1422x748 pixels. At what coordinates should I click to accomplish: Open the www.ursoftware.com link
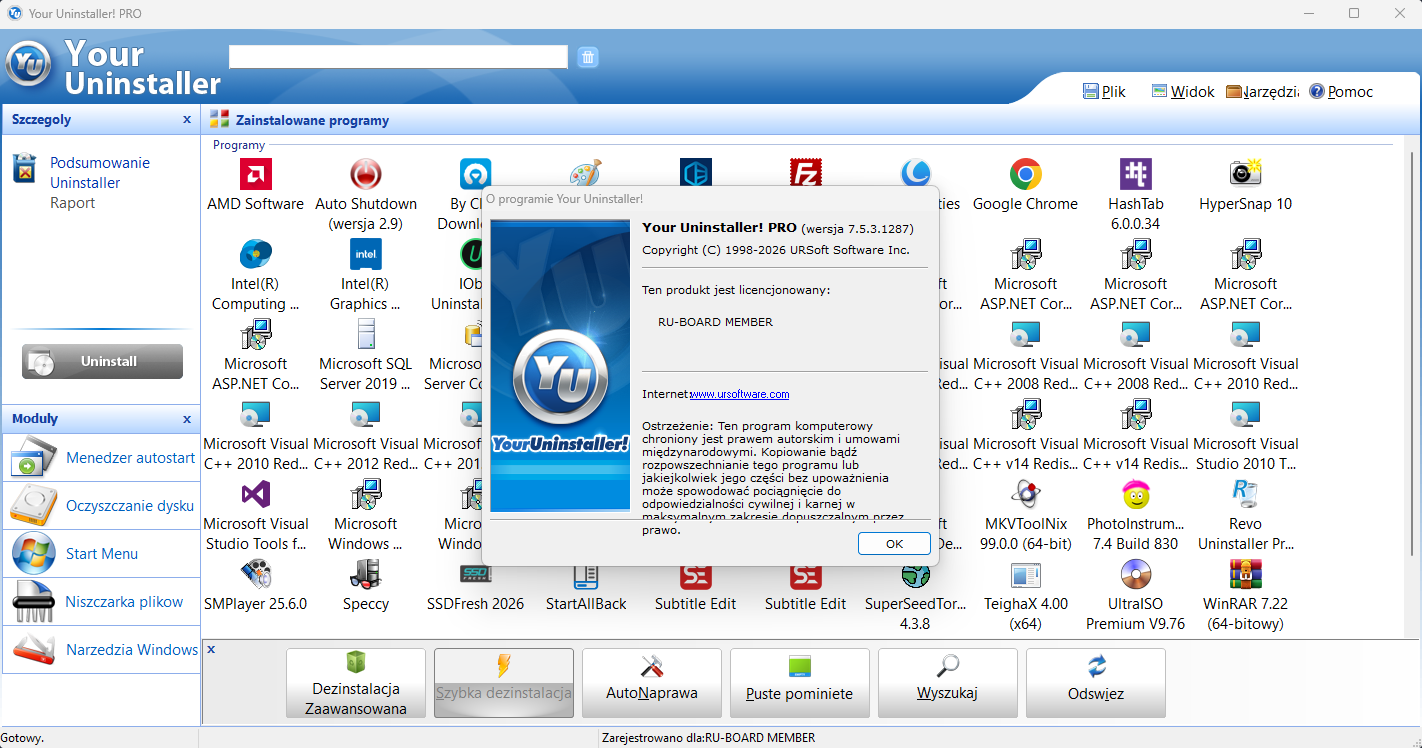[x=739, y=394]
